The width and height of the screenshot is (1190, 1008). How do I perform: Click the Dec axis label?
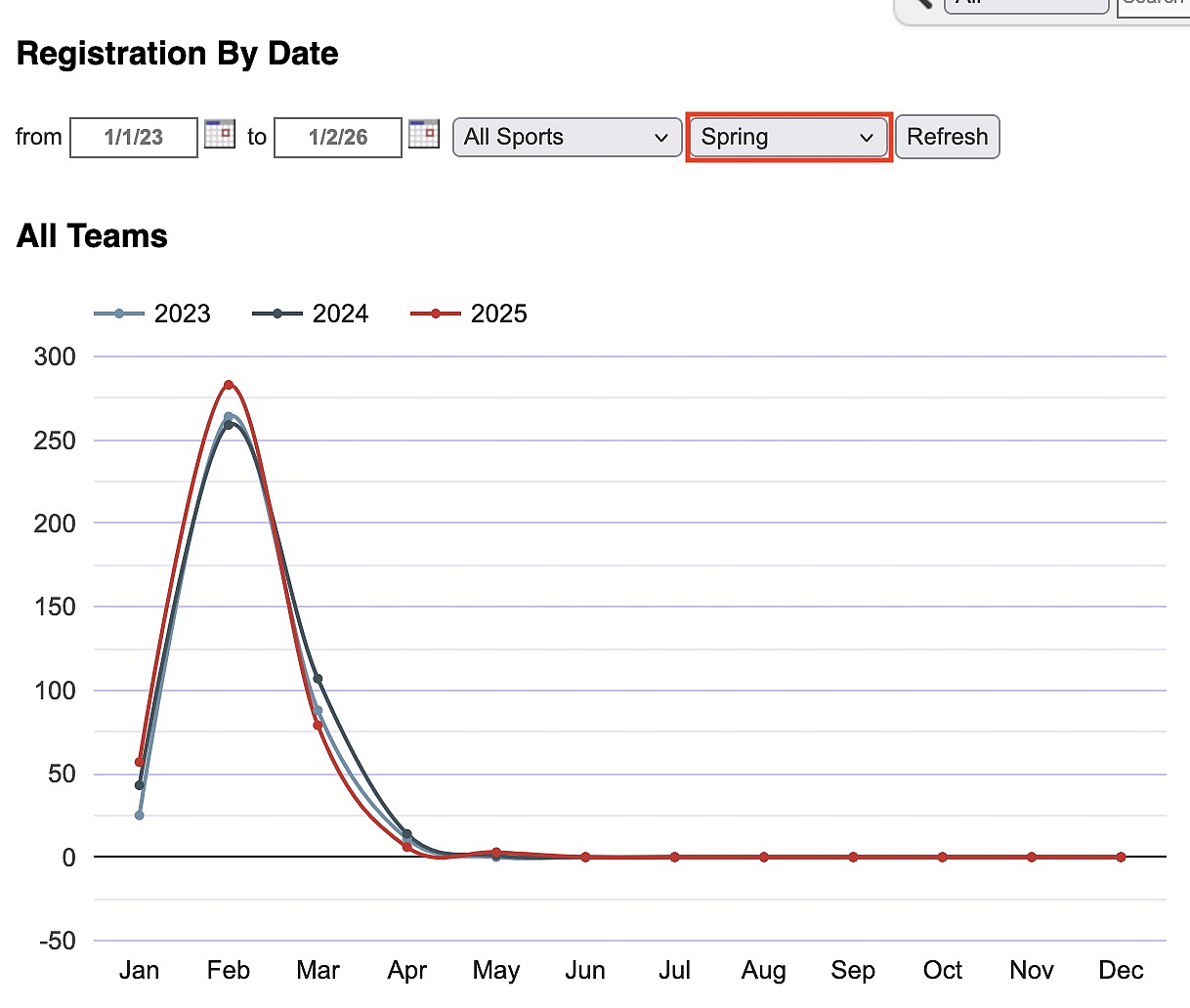[x=1121, y=970]
